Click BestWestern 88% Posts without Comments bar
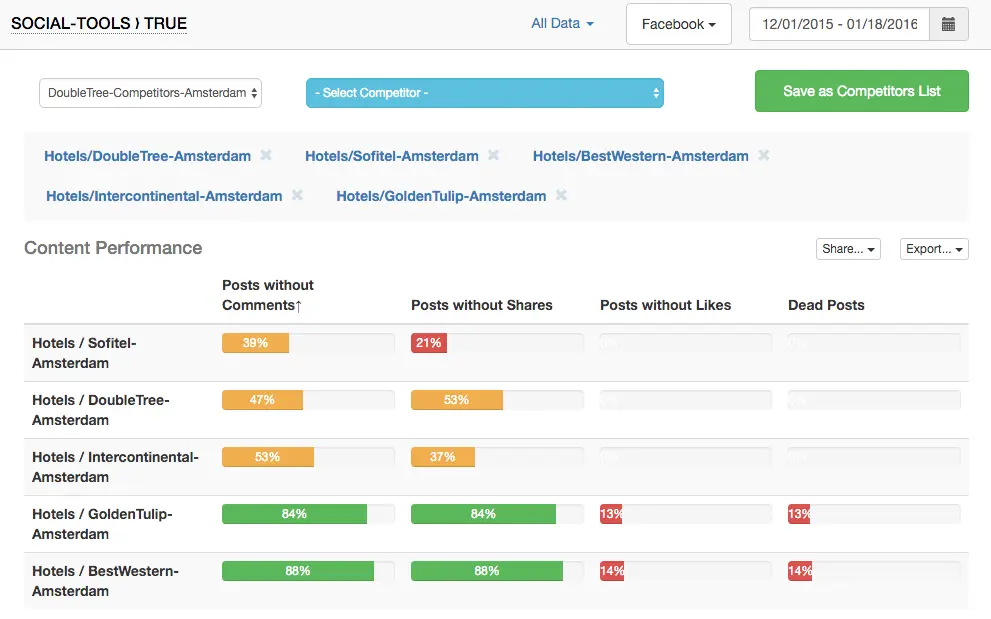The width and height of the screenshot is (991, 619). (x=297, y=571)
